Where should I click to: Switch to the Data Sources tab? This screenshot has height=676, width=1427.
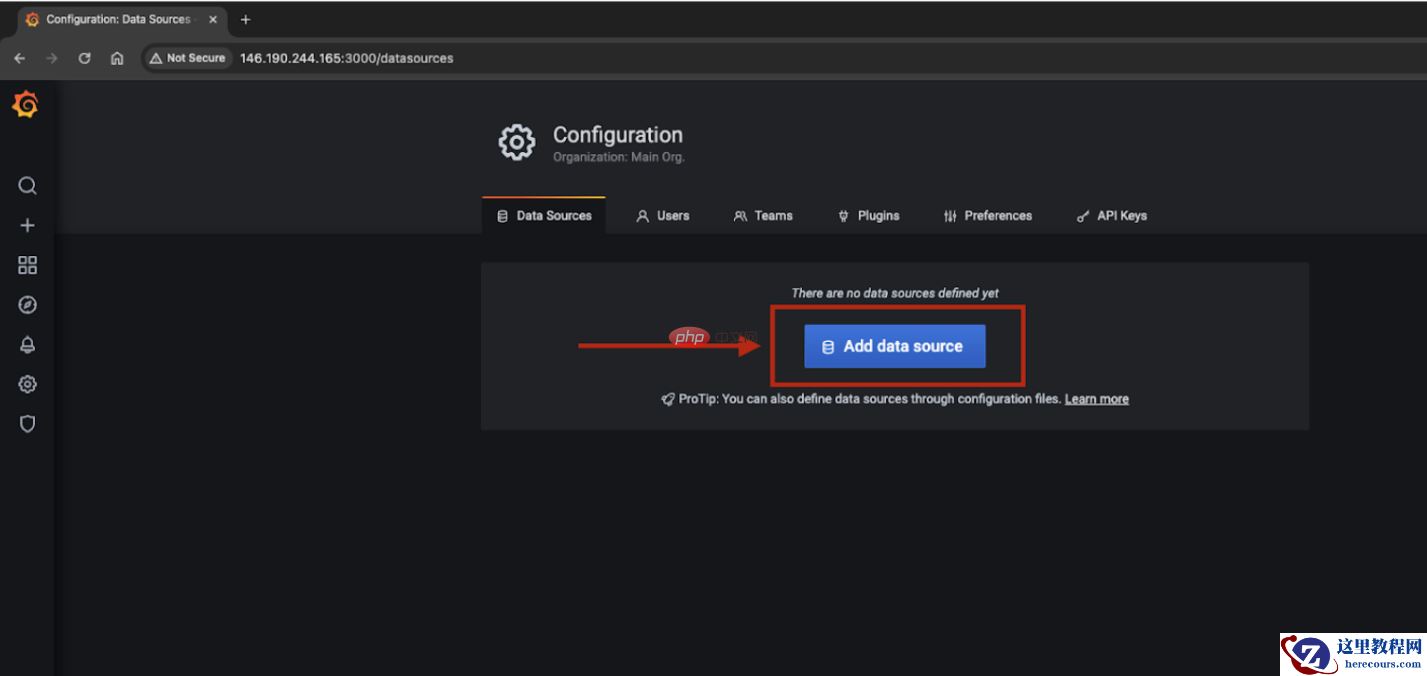click(544, 215)
